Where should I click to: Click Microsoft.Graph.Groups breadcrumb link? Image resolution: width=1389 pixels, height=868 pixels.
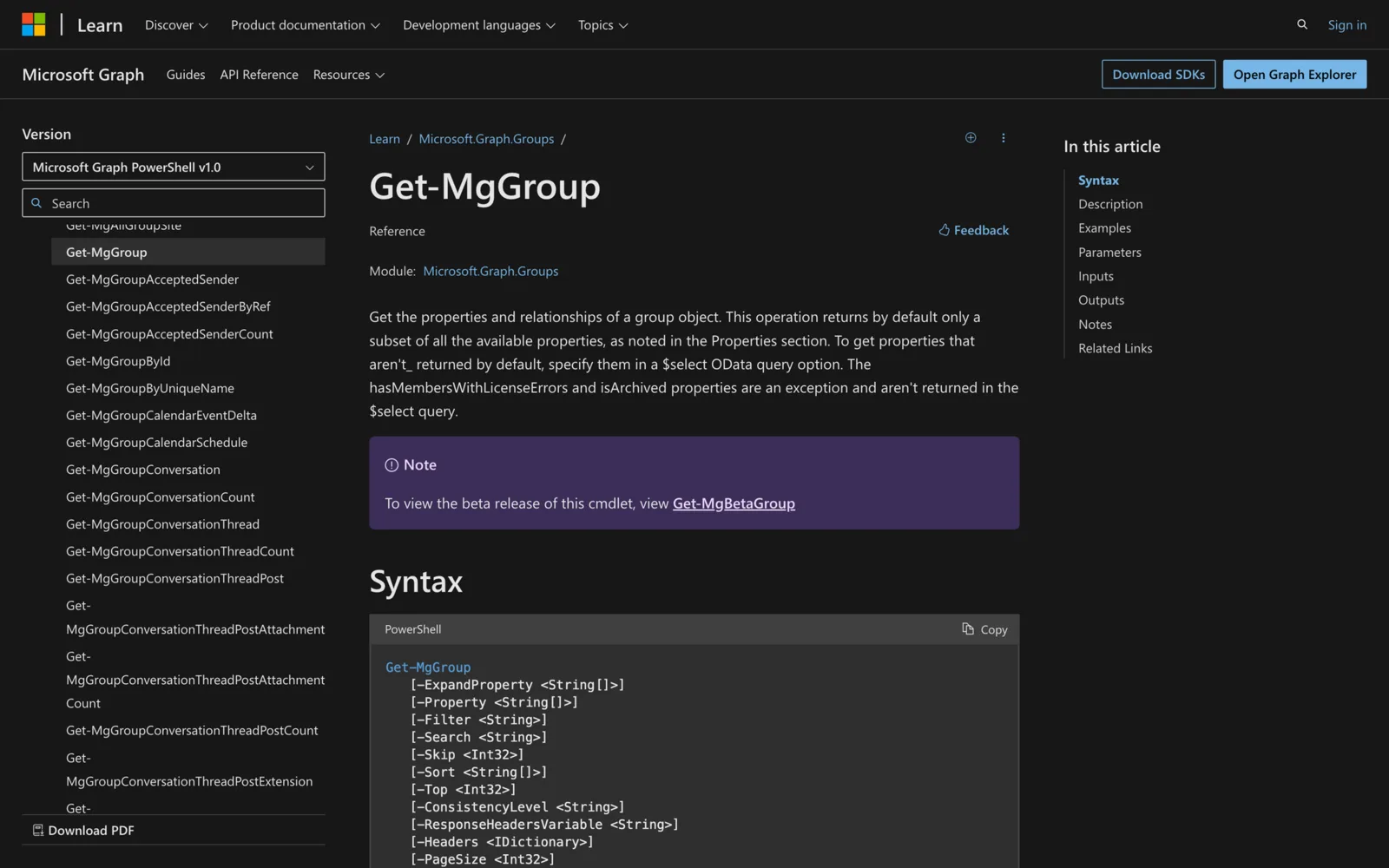click(x=486, y=139)
